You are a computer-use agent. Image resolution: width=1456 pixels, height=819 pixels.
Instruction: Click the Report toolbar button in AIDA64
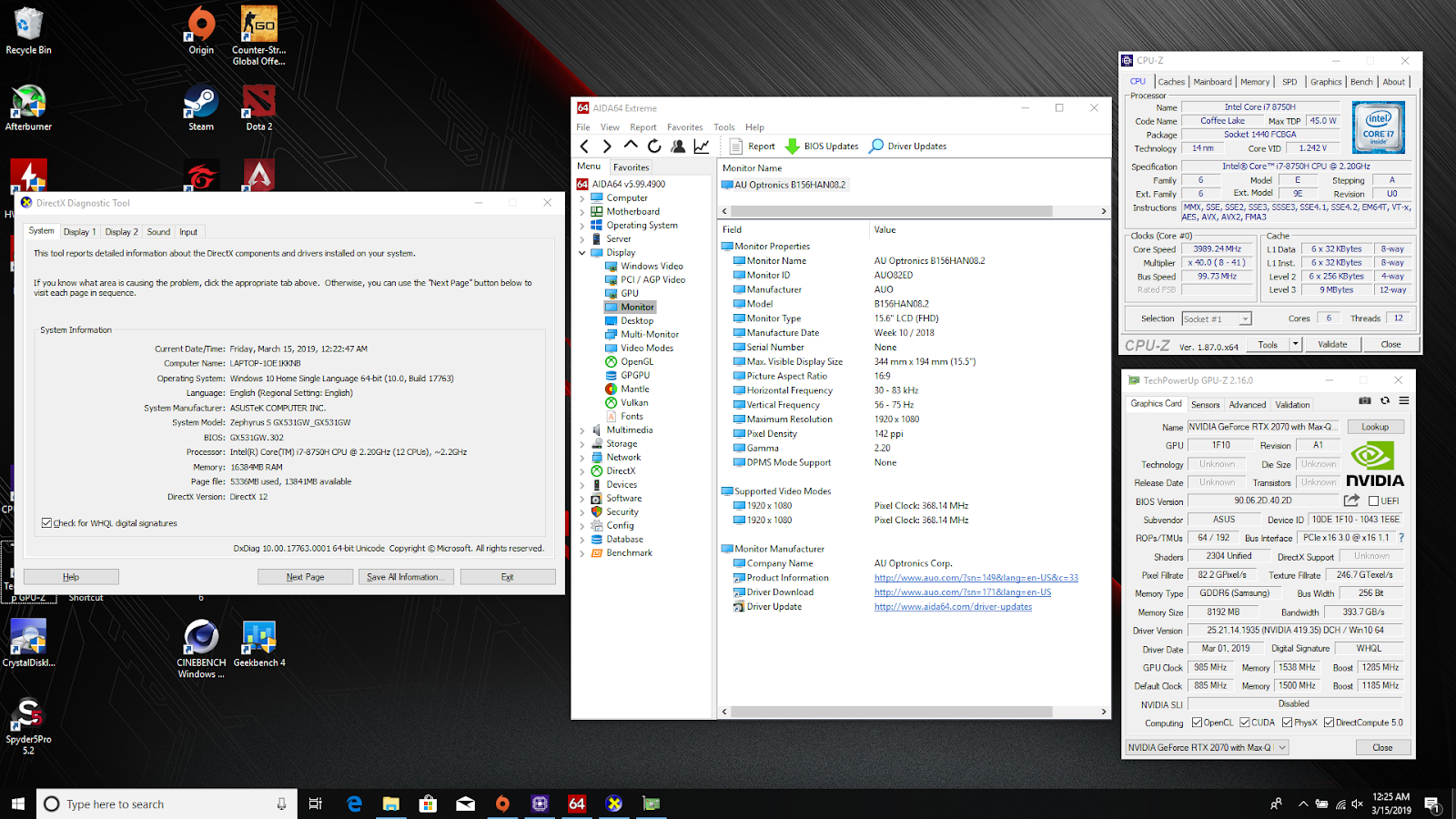[753, 147]
